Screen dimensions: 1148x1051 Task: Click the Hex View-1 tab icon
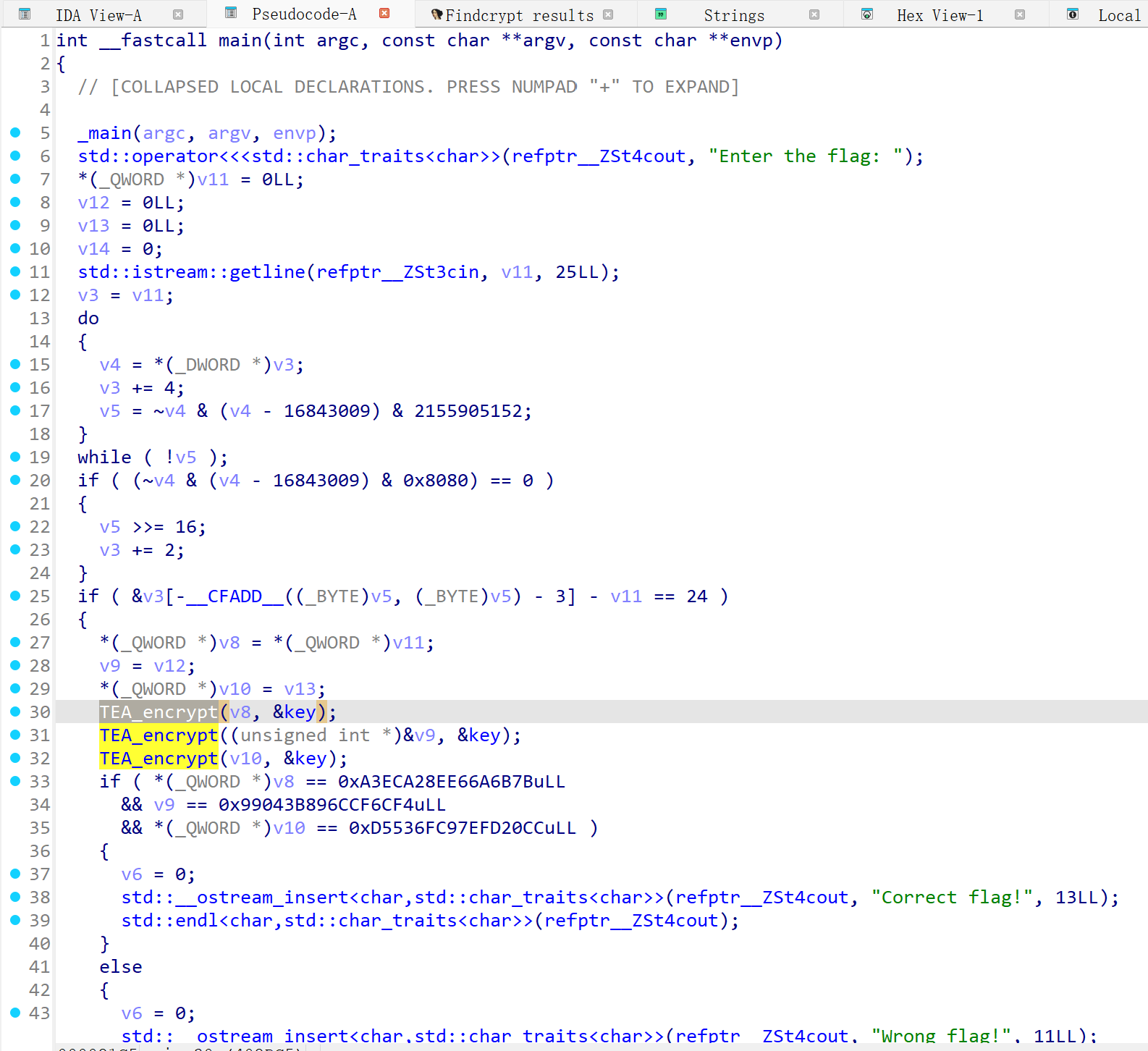pyautogui.click(x=866, y=14)
